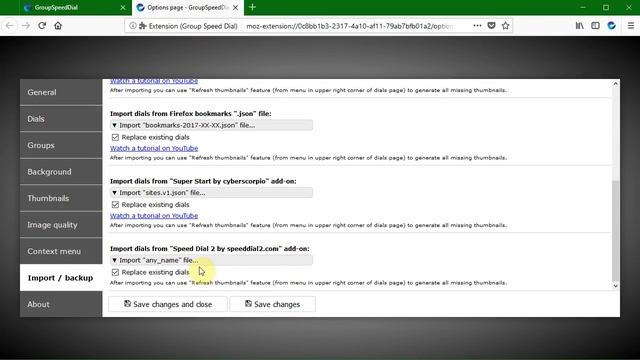Open the Background settings section
Viewport: 640px width, 360px height.
click(61, 172)
